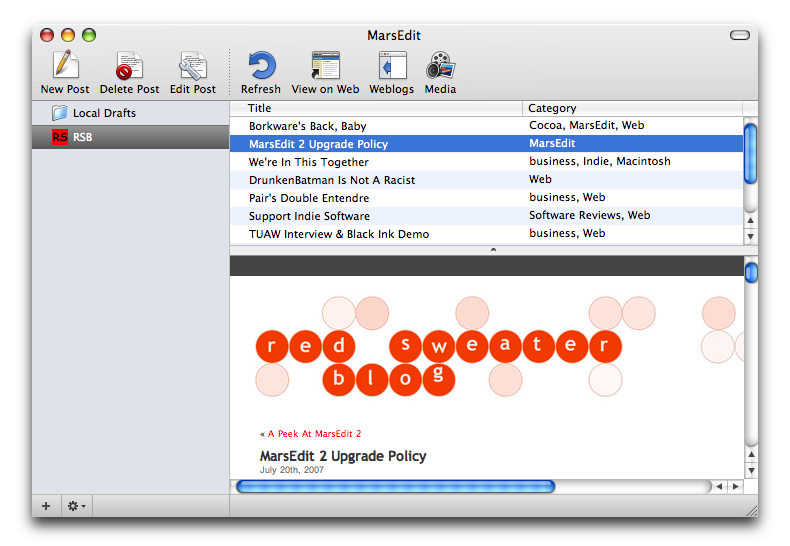Viewport: 790px width, 546px height.
Task: Click category cell Software Reviews, Web
Action: [x=589, y=215]
